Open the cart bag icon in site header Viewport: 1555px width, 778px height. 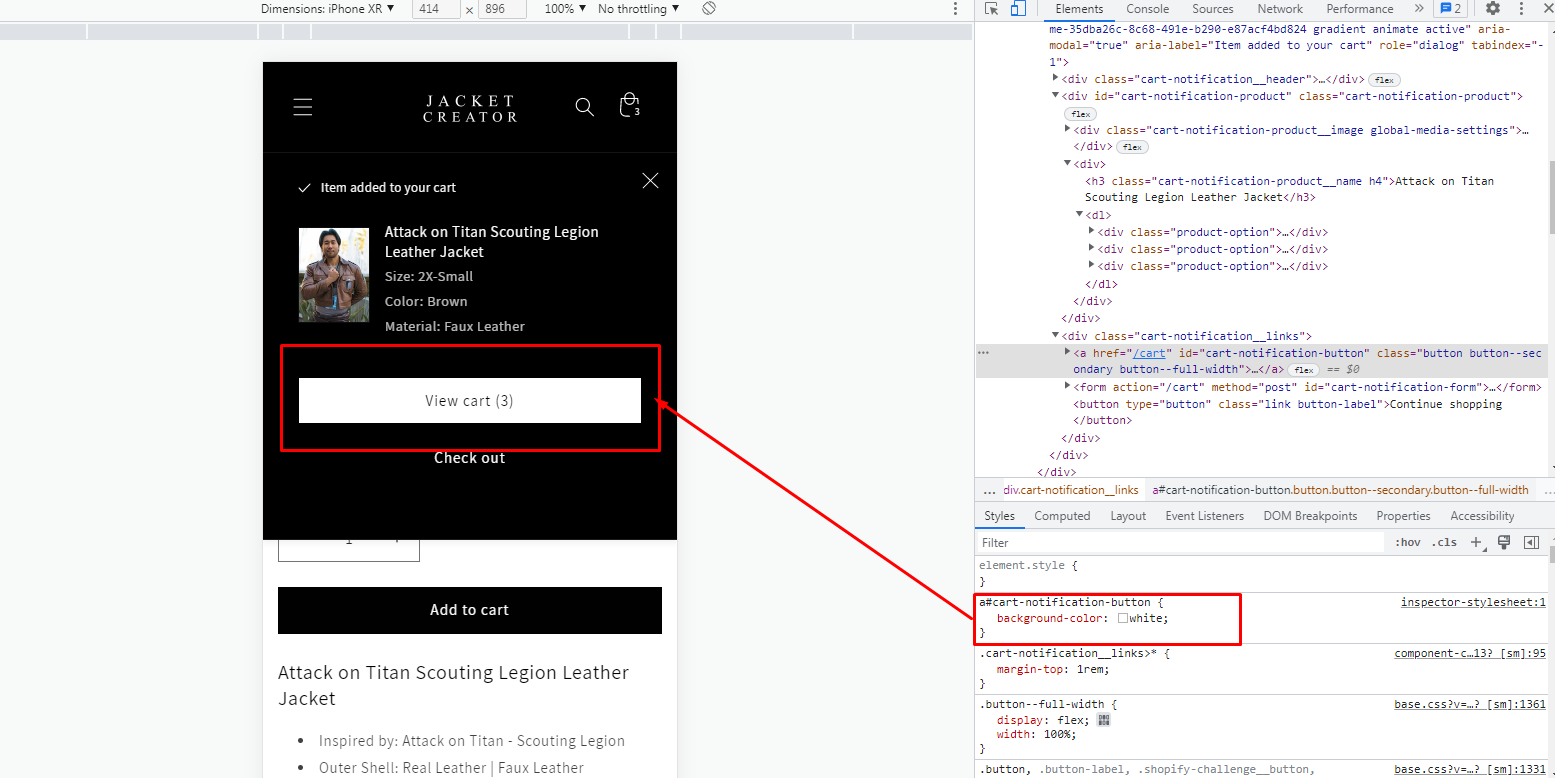click(629, 106)
